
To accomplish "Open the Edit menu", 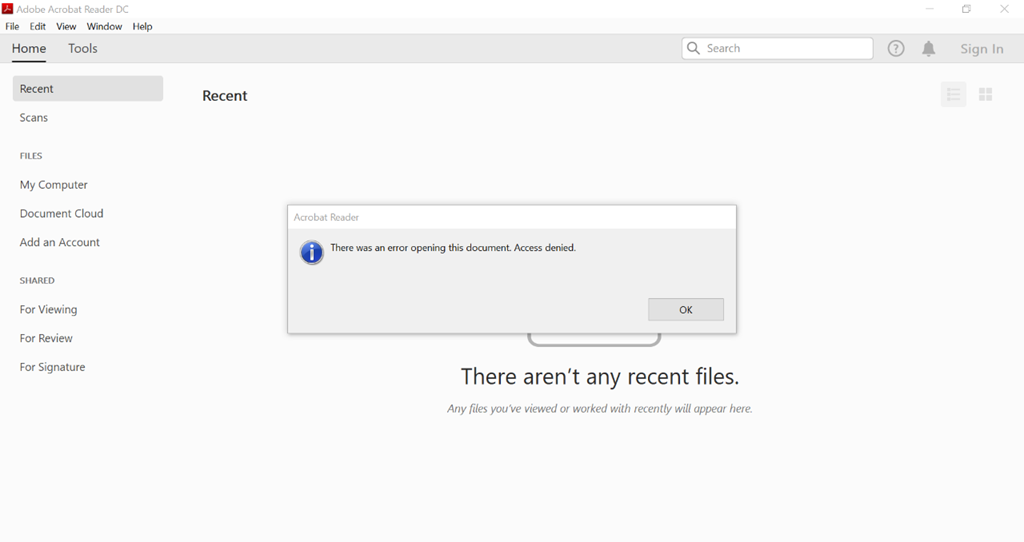I will [x=38, y=26].
